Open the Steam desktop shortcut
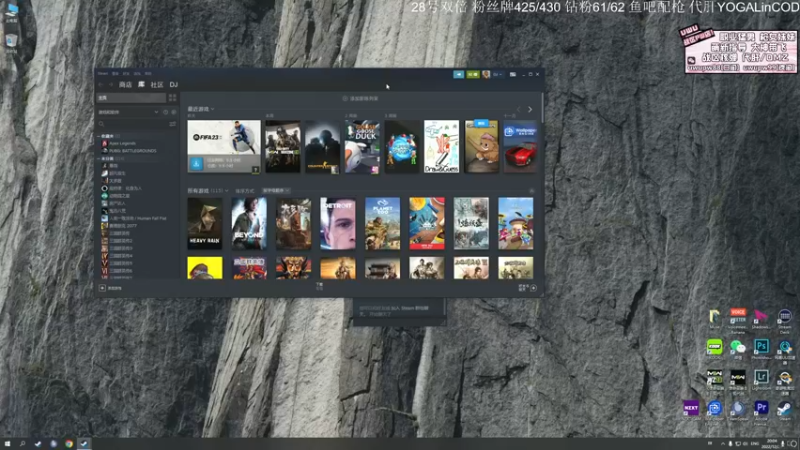 coord(785,411)
